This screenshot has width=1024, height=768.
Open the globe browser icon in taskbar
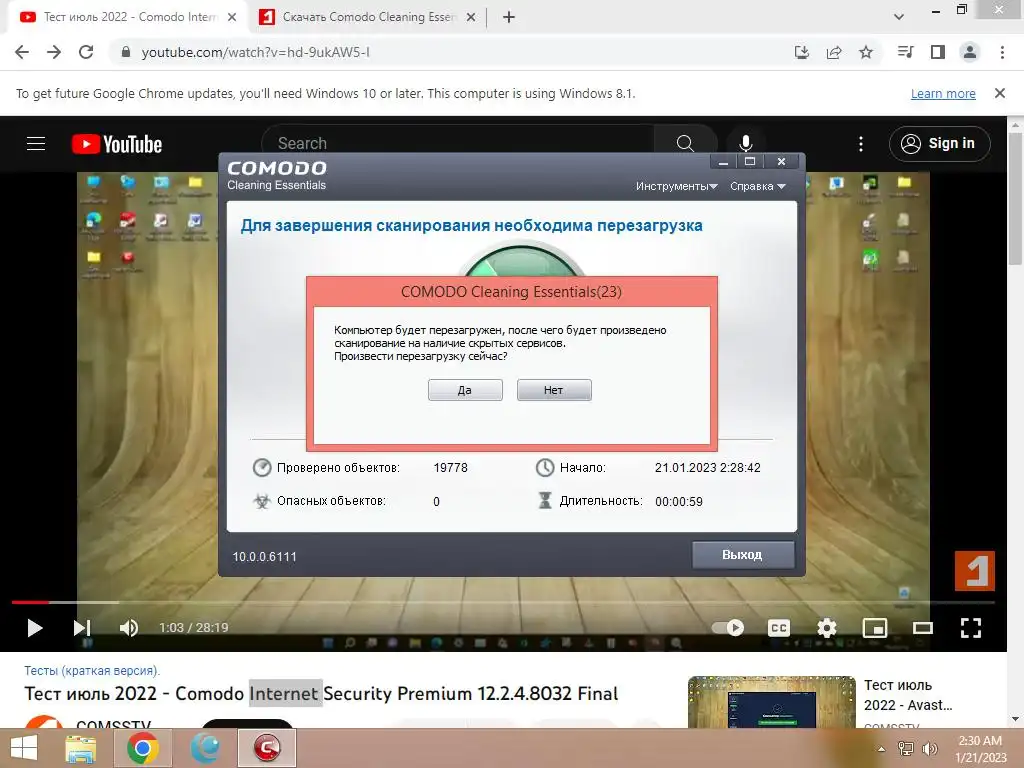[206, 748]
